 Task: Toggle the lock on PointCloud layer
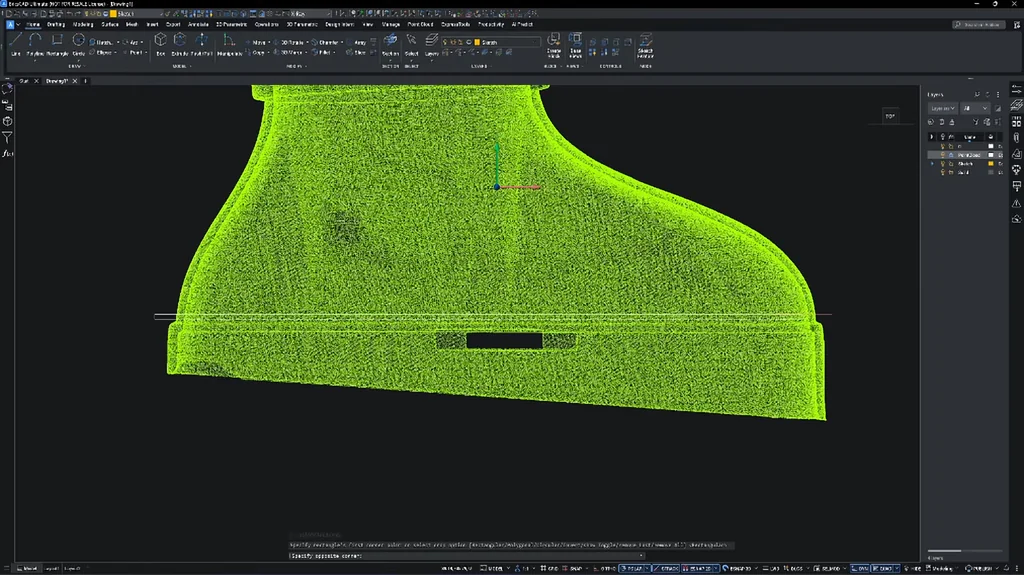coord(951,155)
